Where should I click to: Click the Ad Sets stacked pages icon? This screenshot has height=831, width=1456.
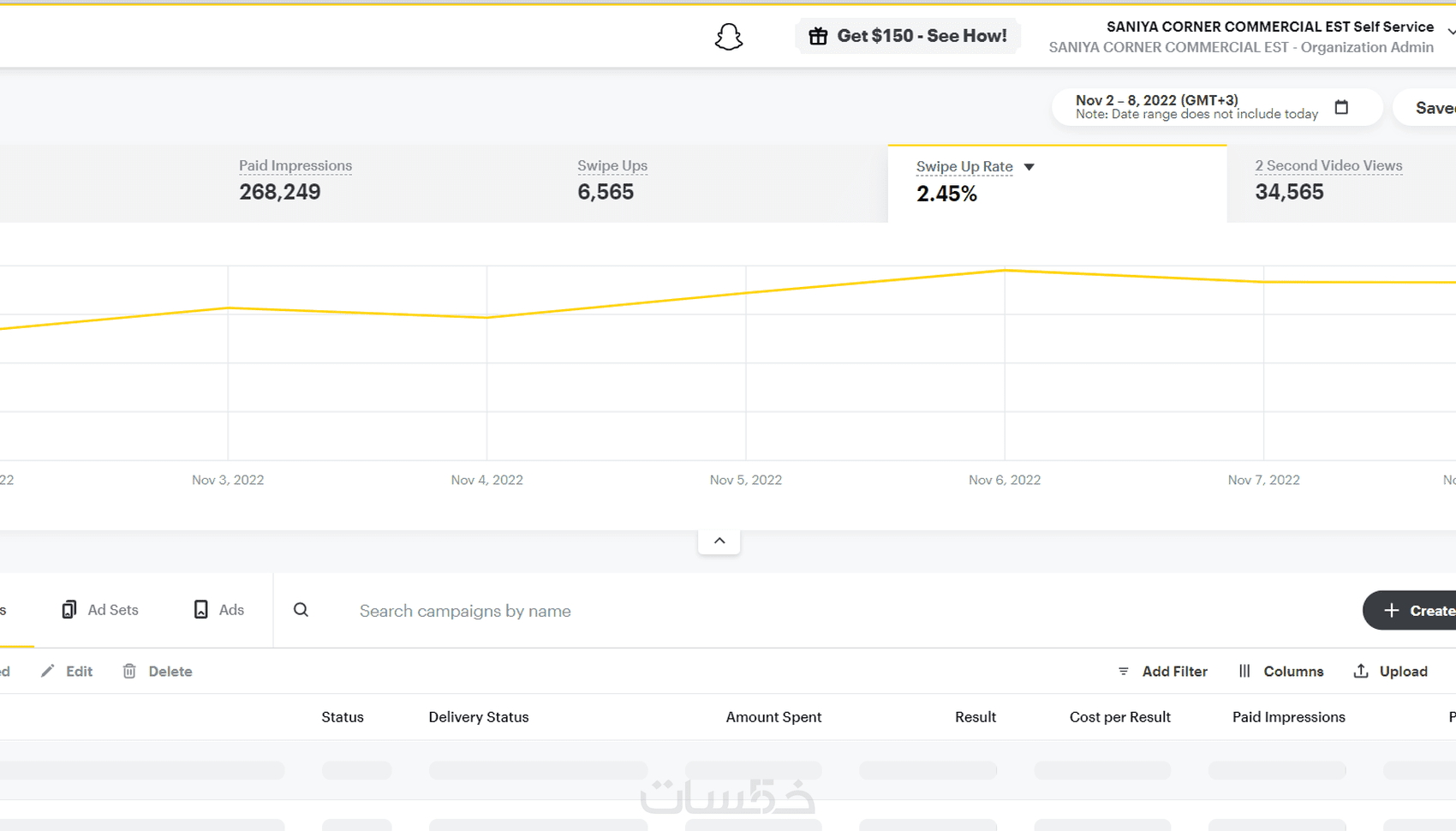click(69, 609)
